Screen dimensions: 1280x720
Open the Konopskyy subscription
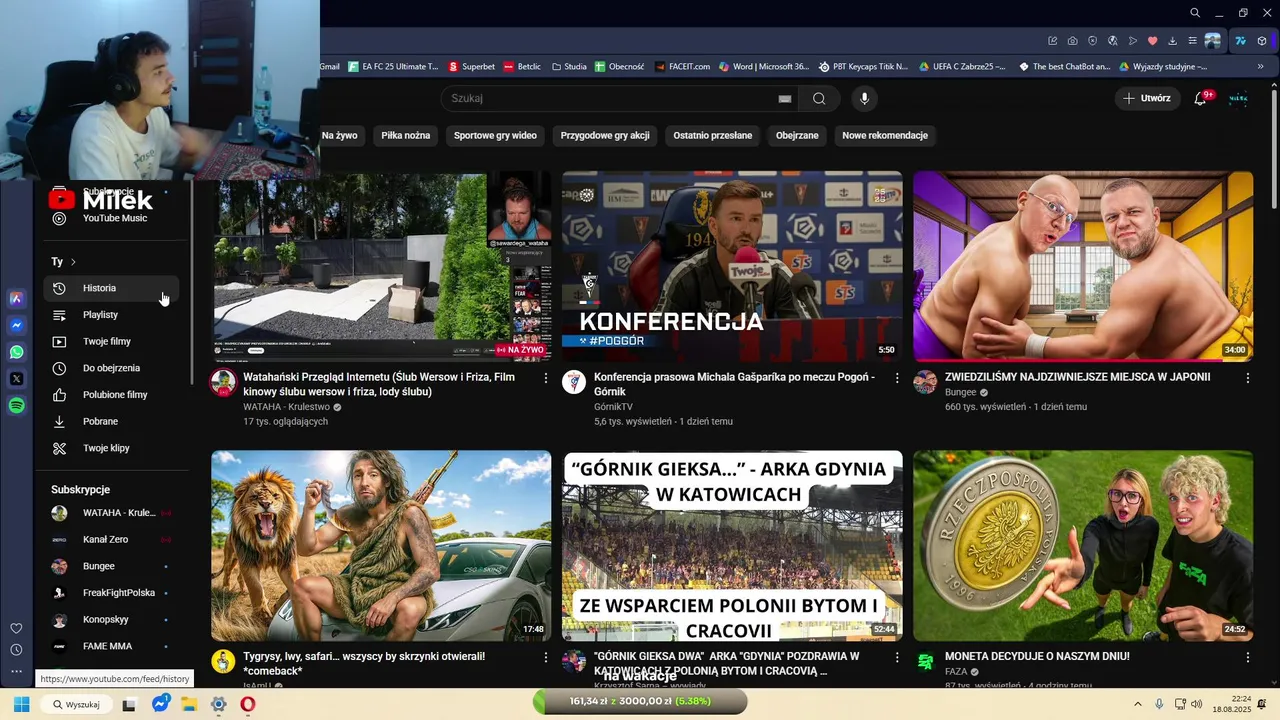click(x=111, y=620)
